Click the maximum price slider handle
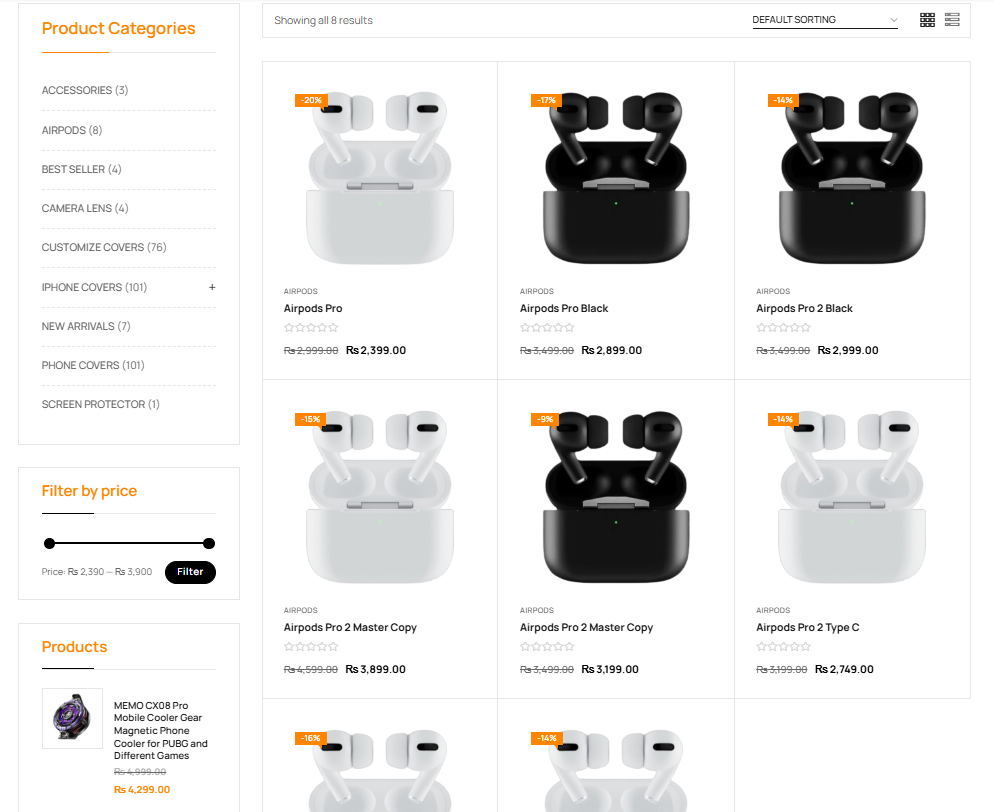This screenshot has width=994, height=812. pos(209,543)
